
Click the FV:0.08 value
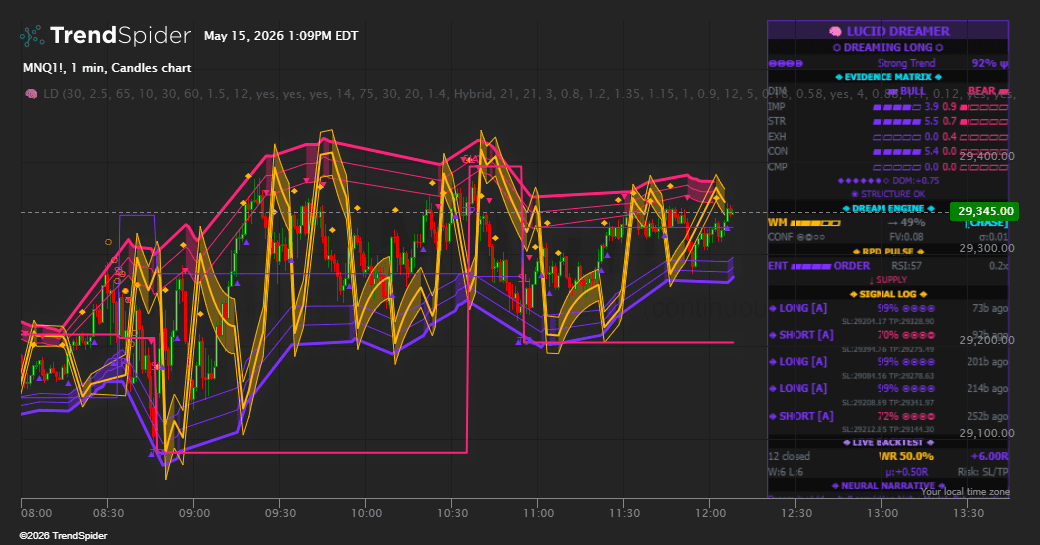(906, 237)
